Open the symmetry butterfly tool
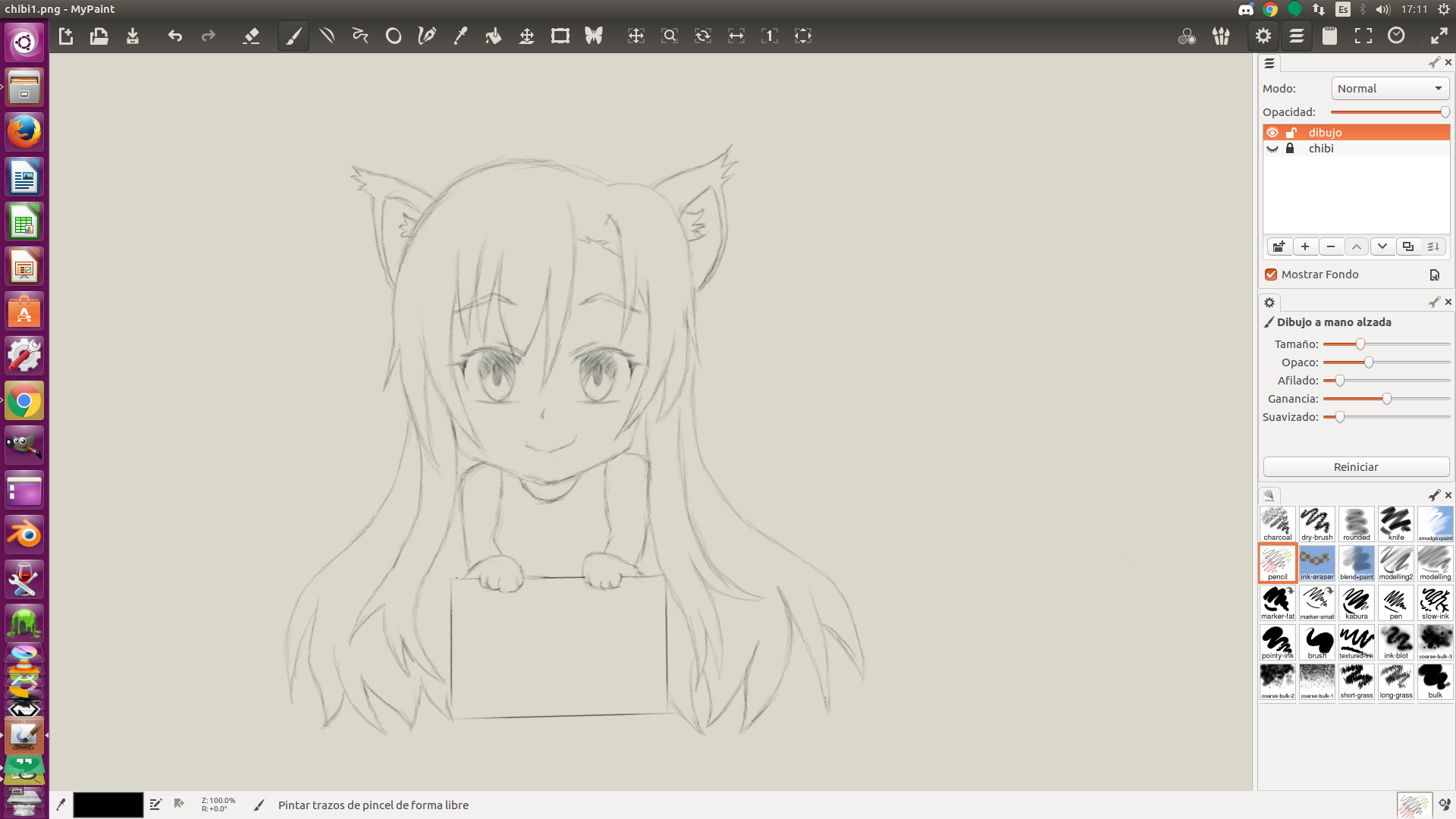The image size is (1456, 819). [593, 36]
